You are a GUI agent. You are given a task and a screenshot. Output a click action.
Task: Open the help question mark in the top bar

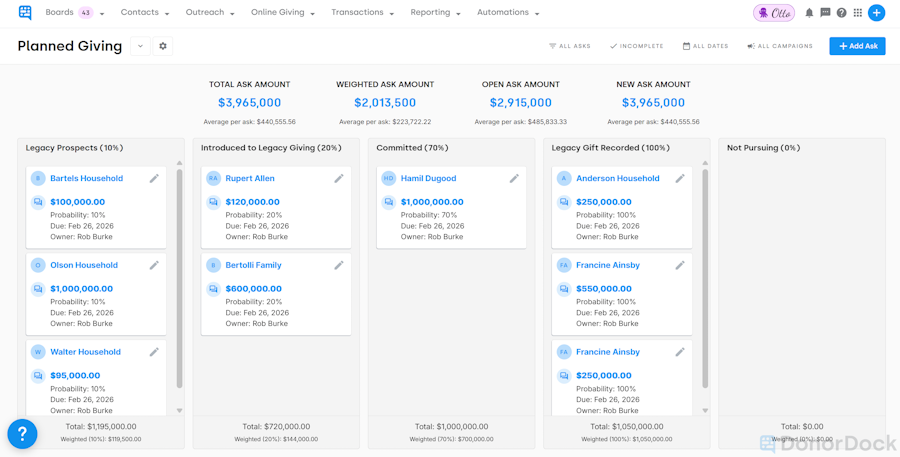841,13
